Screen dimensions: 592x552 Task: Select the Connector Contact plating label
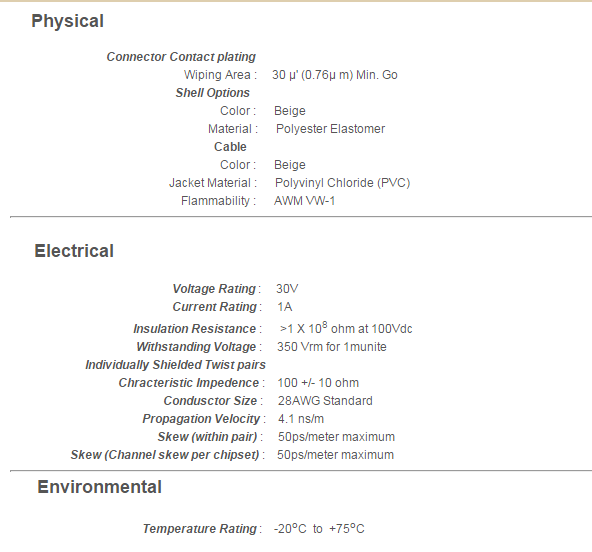(181, 57)
